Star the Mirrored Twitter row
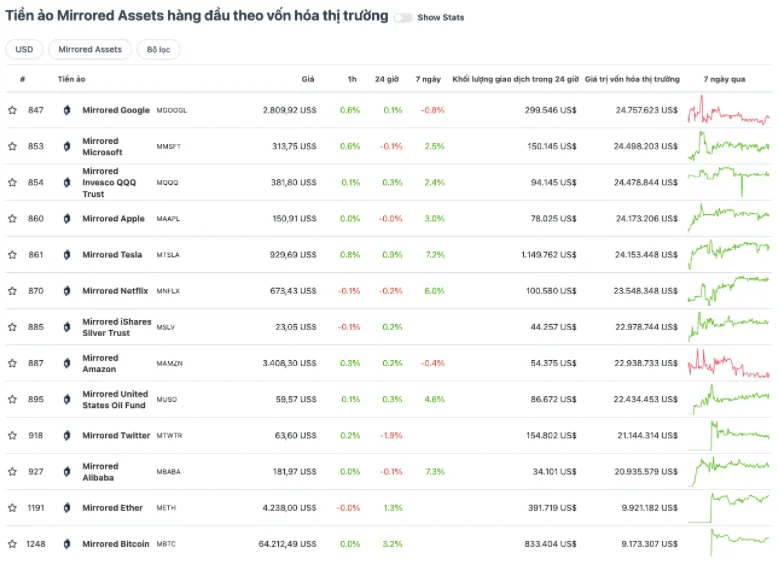The image size is (779, 567). [x=12, y=436]
